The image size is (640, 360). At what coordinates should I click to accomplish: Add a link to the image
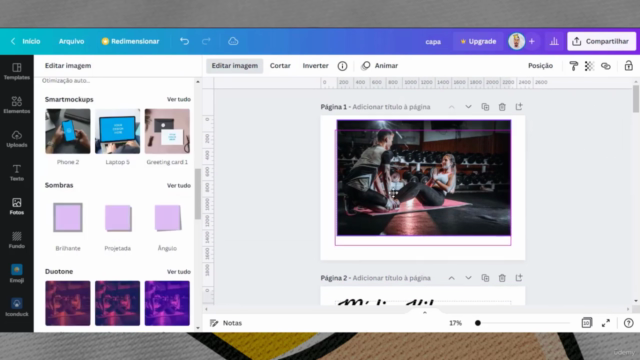pos(606,66)
